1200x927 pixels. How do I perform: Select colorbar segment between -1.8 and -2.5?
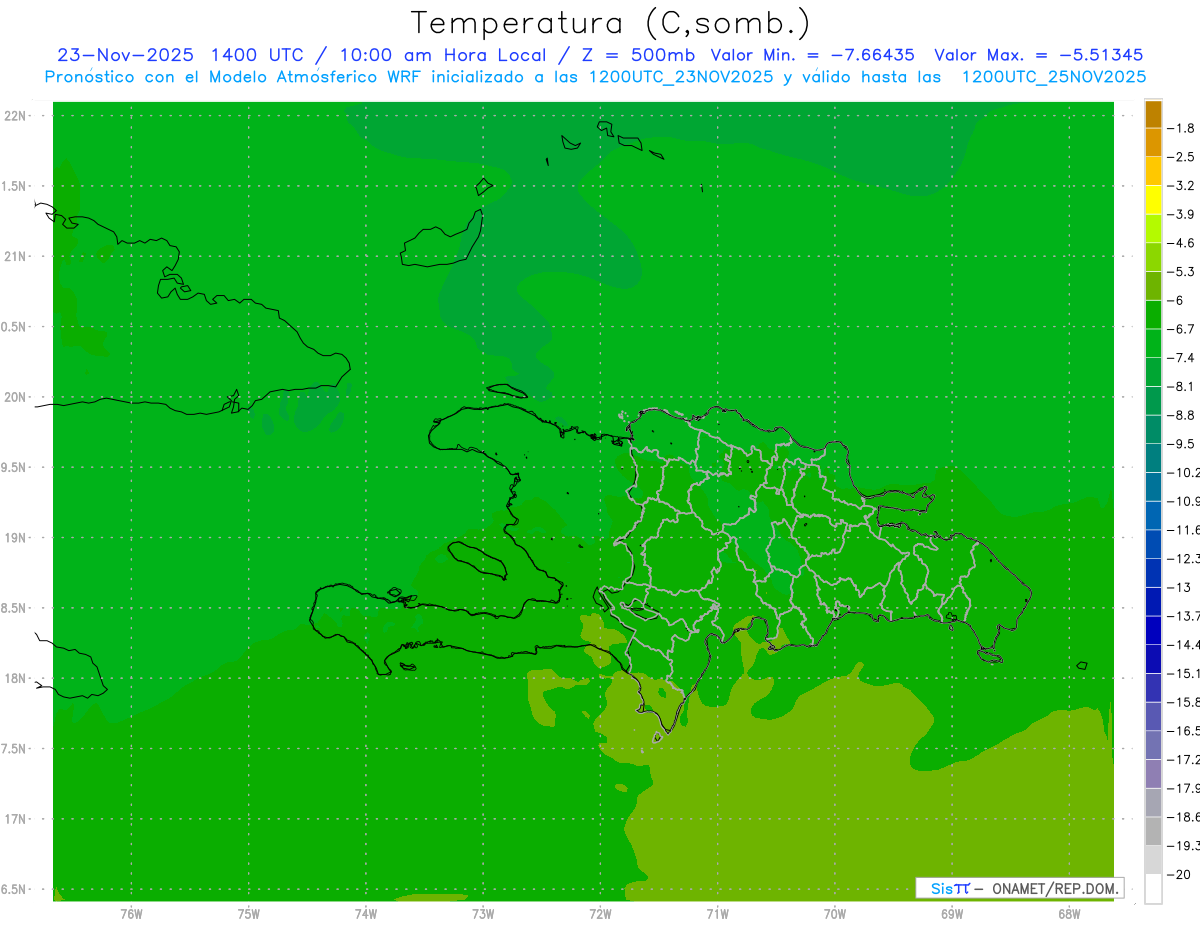click(x=1153, y=142)
